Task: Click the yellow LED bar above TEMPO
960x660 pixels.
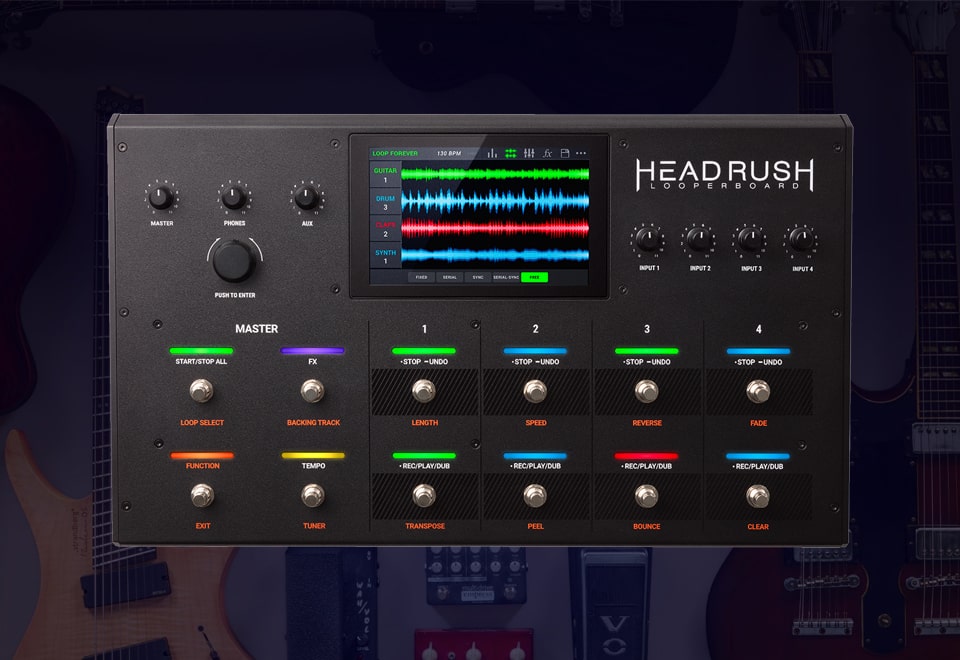Action: pos(313,456)
